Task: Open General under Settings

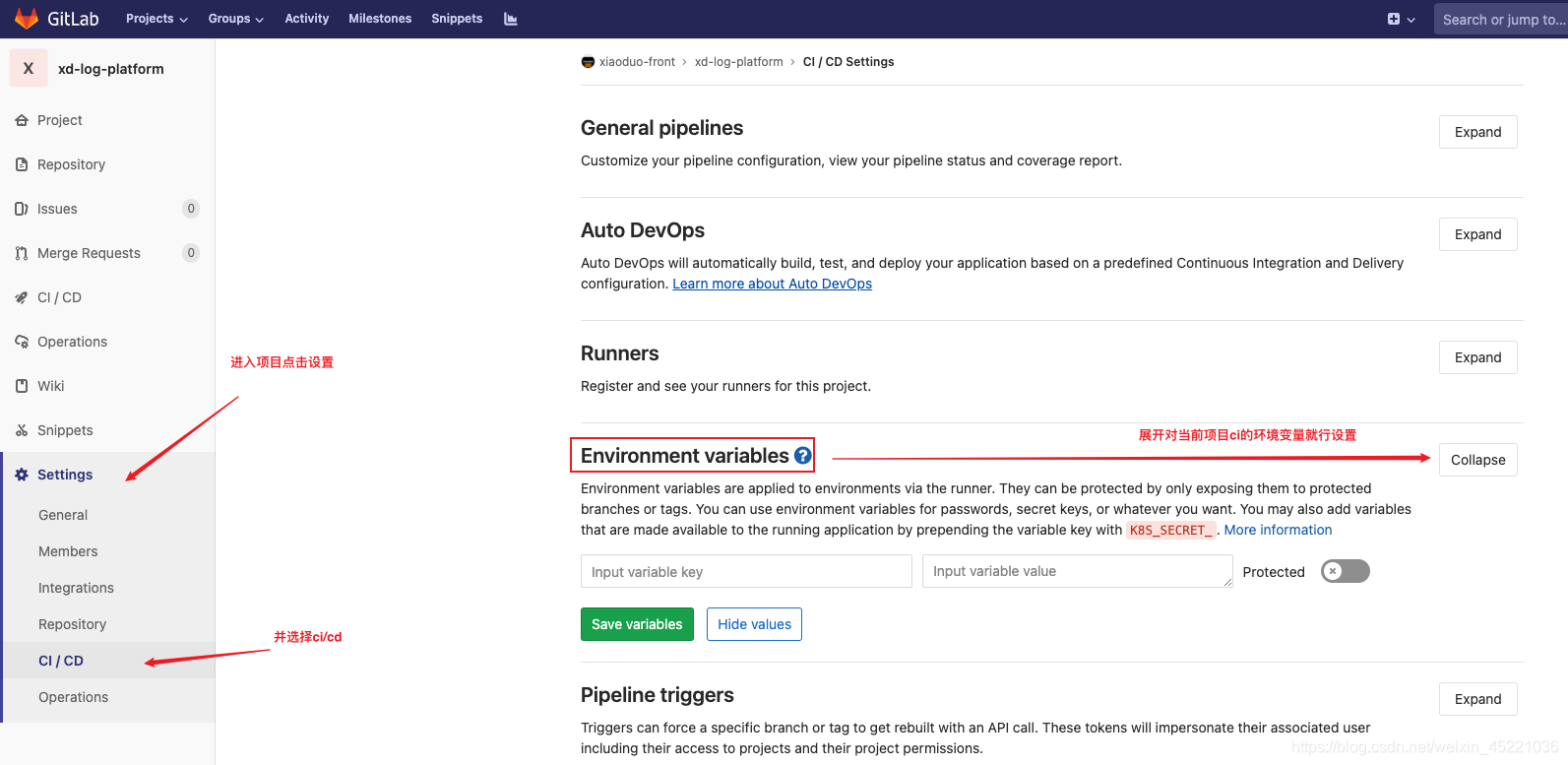Action: [63, 515]
